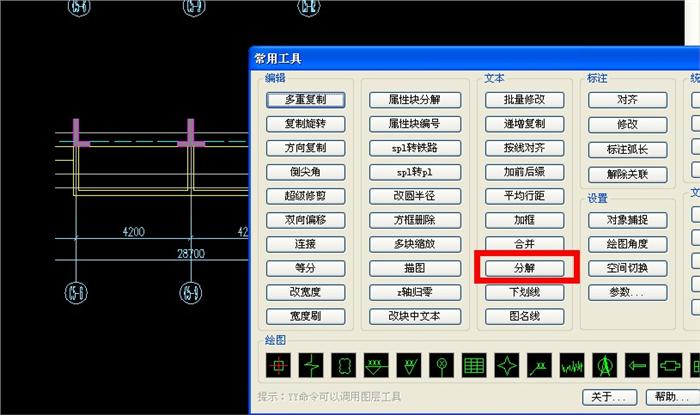Select the left-pointing arrow drawing icon
Viewport: 700px width, 415px height.
(x=637, y=365)
